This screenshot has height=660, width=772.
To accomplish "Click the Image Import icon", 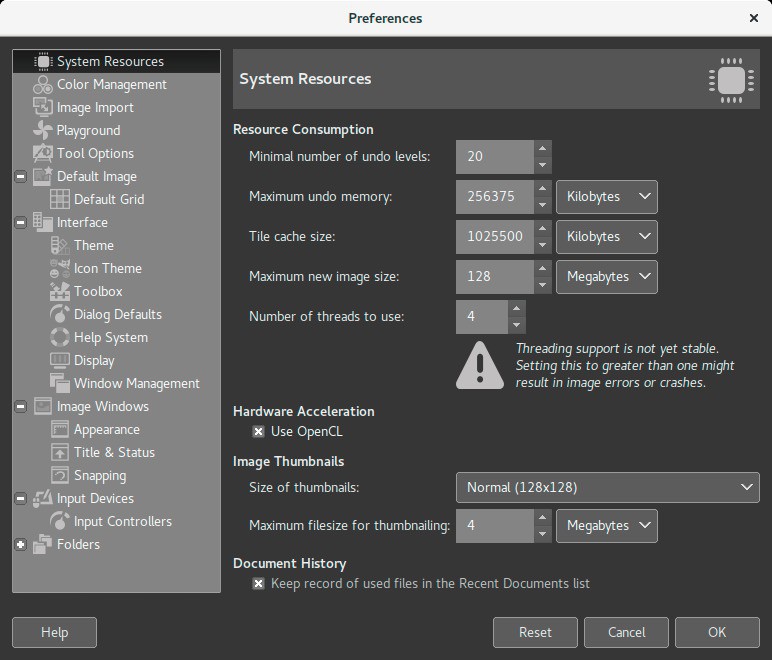I will tap(42, 108).
